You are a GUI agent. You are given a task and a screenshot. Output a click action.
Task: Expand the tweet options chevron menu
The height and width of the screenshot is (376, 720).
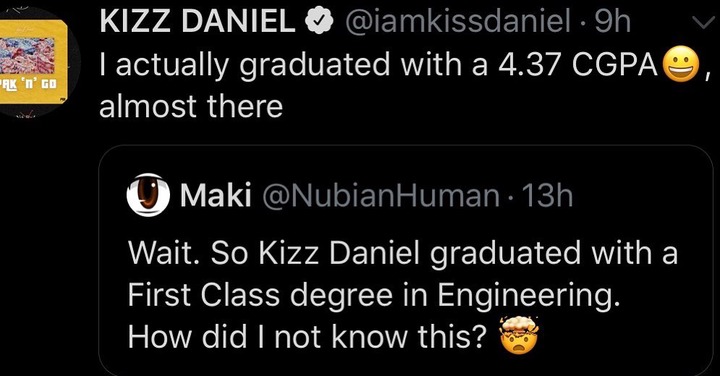pos(703,22)
